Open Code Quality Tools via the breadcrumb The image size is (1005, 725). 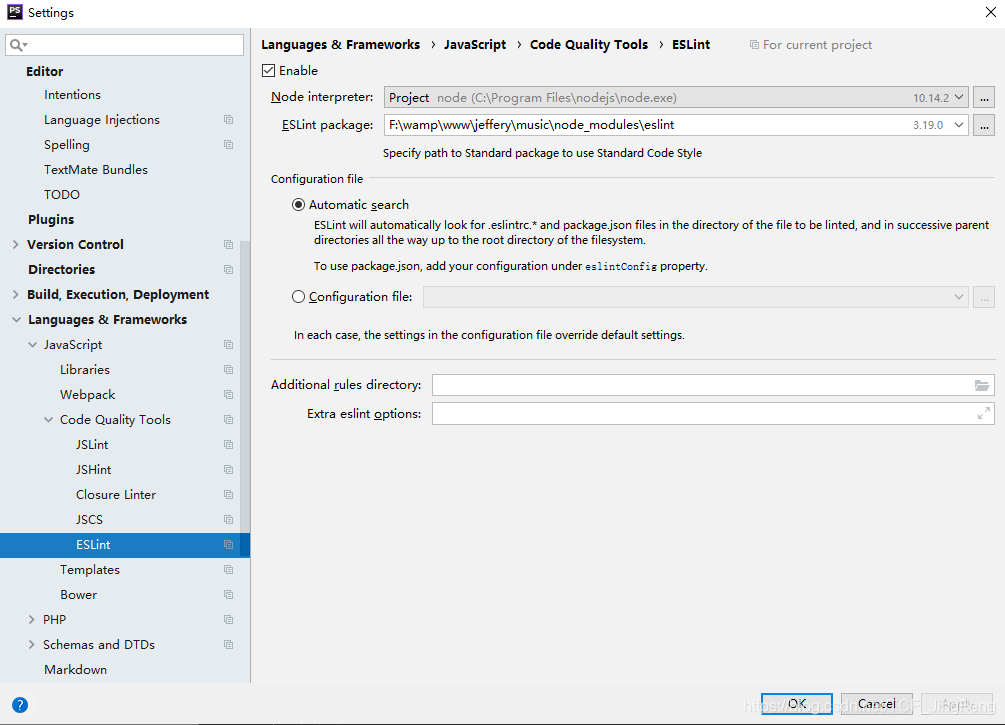(x=588, y=44)
